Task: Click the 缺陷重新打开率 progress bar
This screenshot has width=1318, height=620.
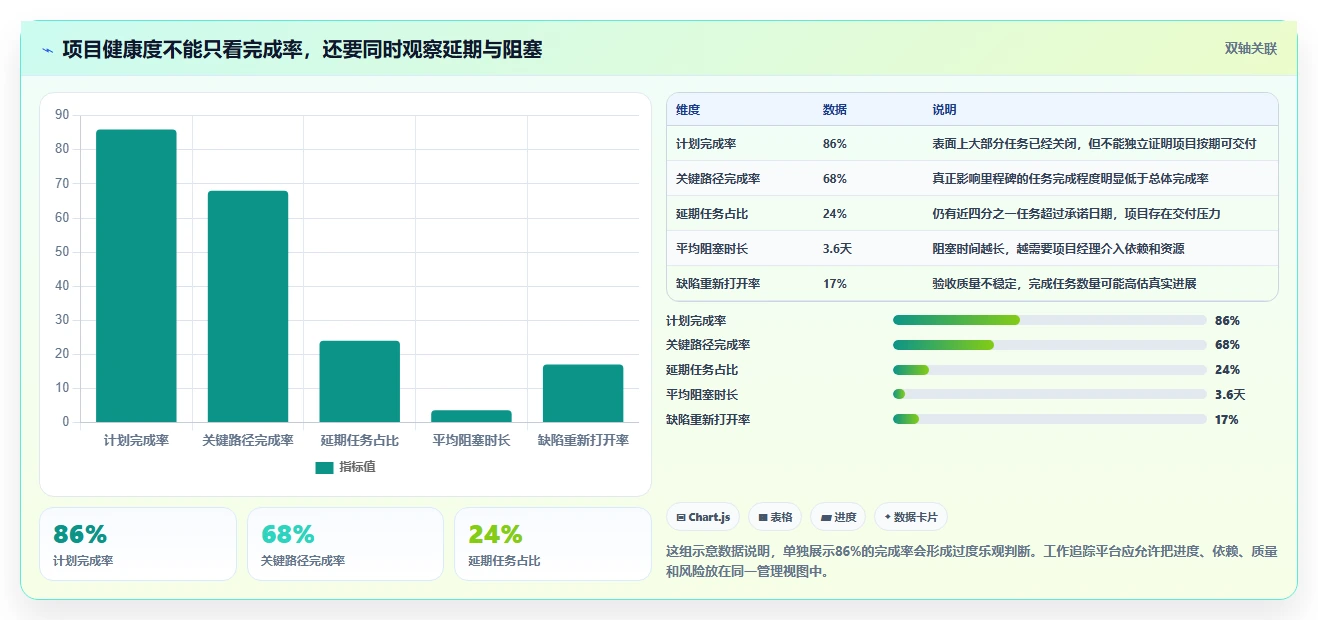Action: [1049, 419]
